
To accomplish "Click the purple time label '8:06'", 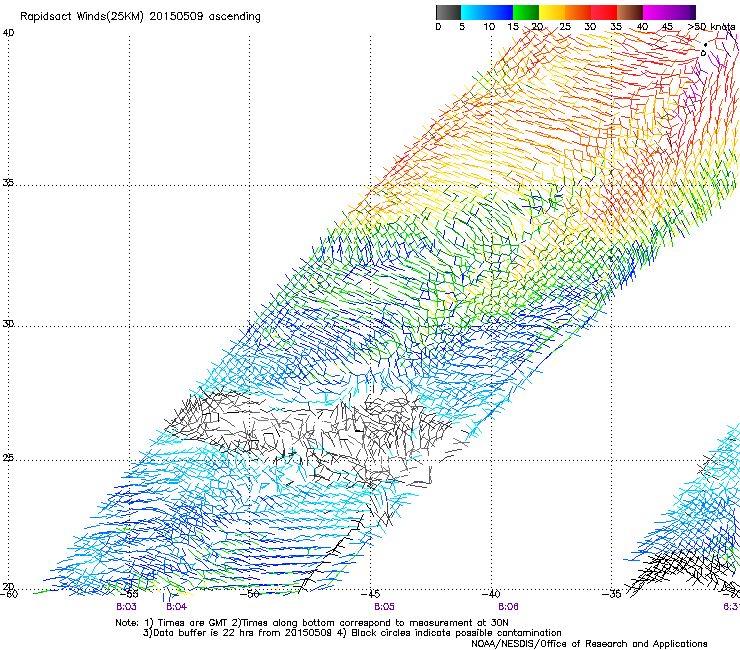I will pos(508,607).
